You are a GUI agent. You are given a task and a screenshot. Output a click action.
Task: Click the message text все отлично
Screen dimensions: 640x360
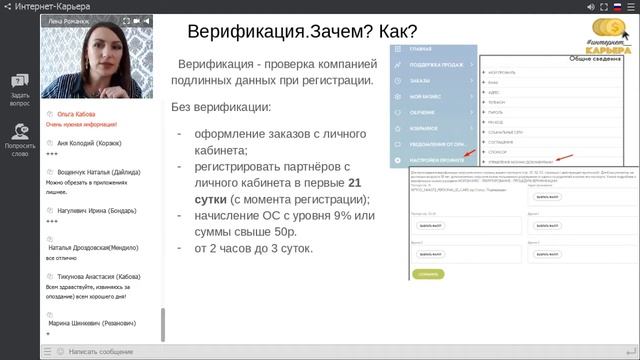(61, 258)
